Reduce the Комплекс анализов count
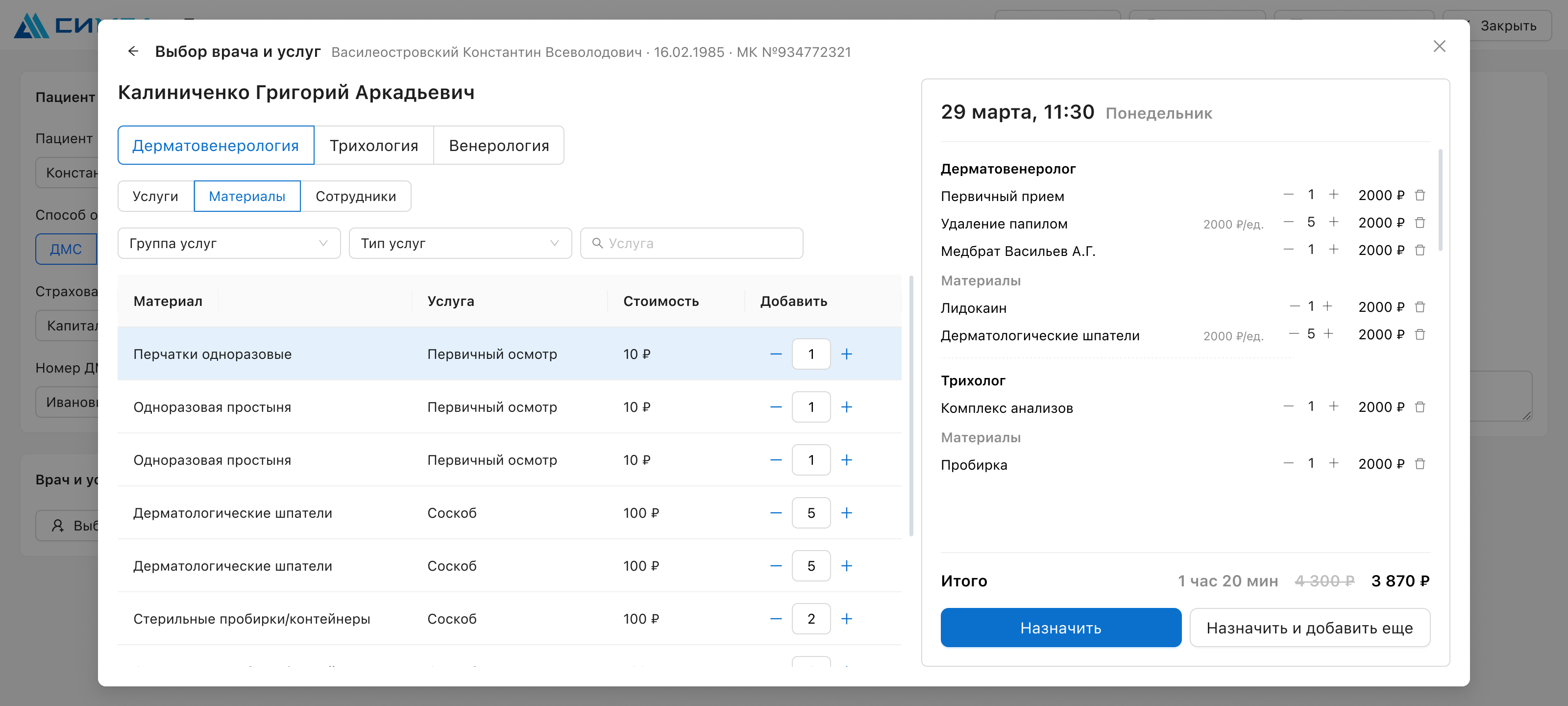This screenshot has width=1568, height=706. (x=1288, y=406)
